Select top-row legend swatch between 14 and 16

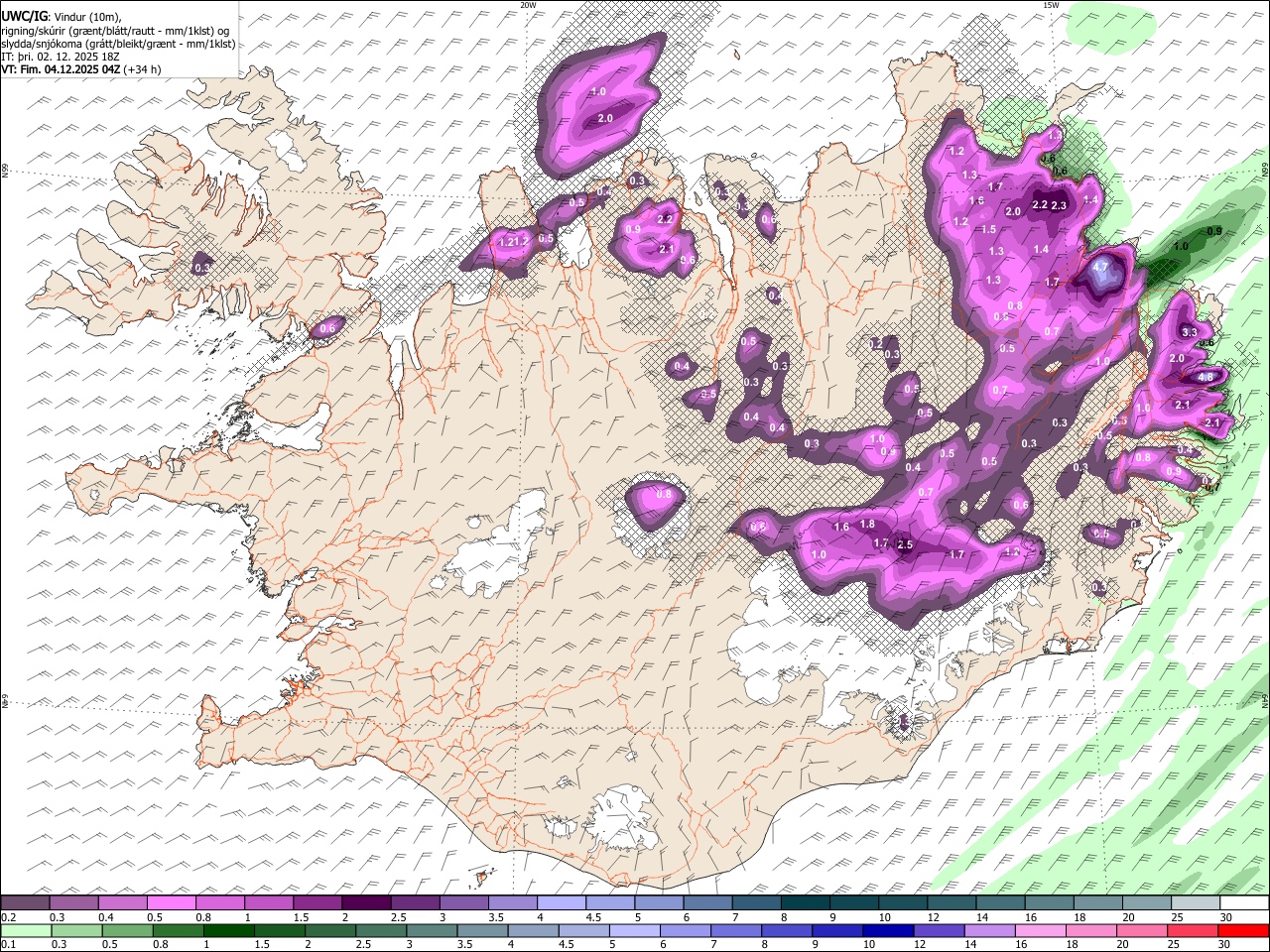pos(999,903)
